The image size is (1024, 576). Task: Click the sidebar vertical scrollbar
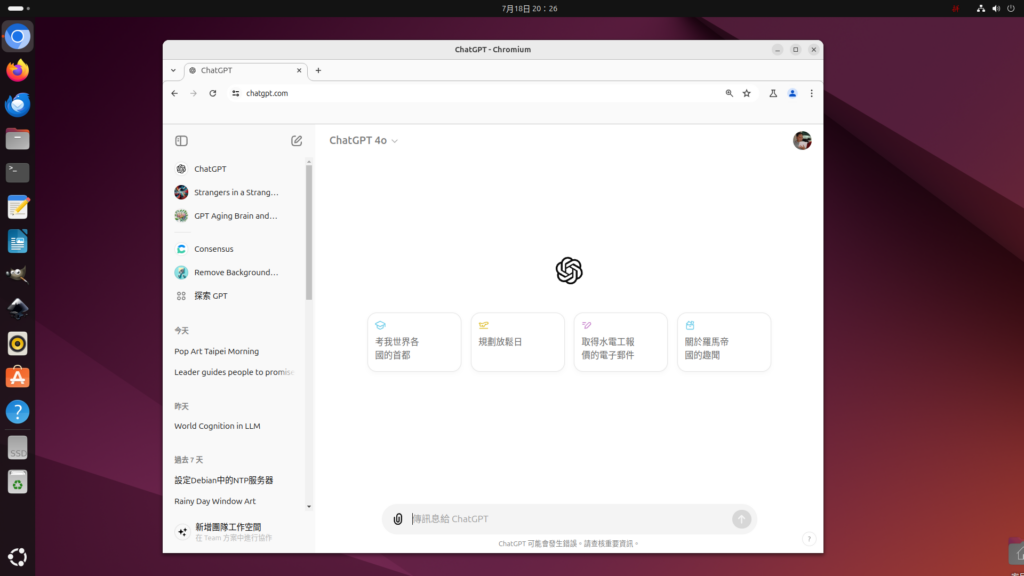click(x=309, y=232)
